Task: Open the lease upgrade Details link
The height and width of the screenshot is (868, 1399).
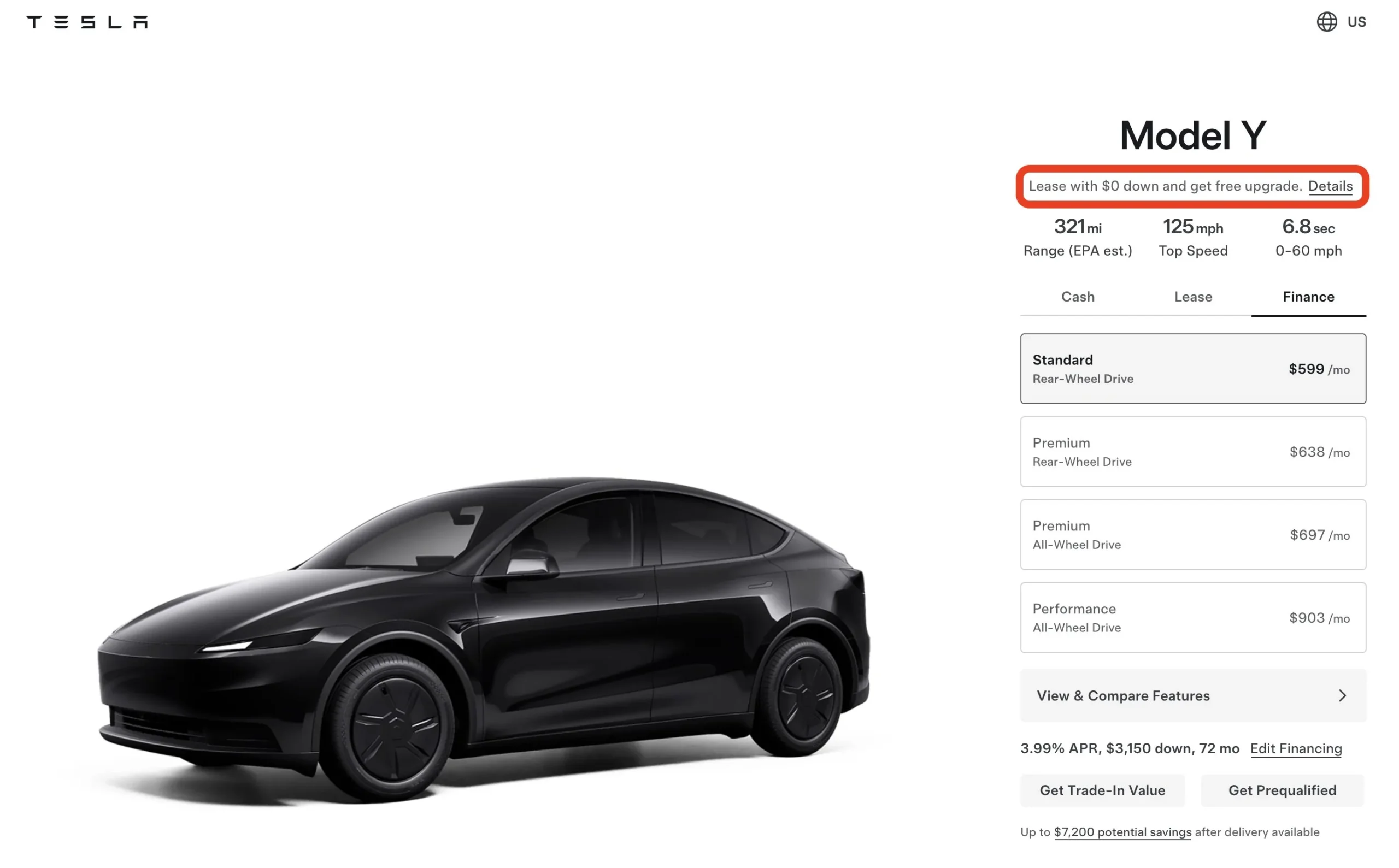Action: [x=1331, y=186]
